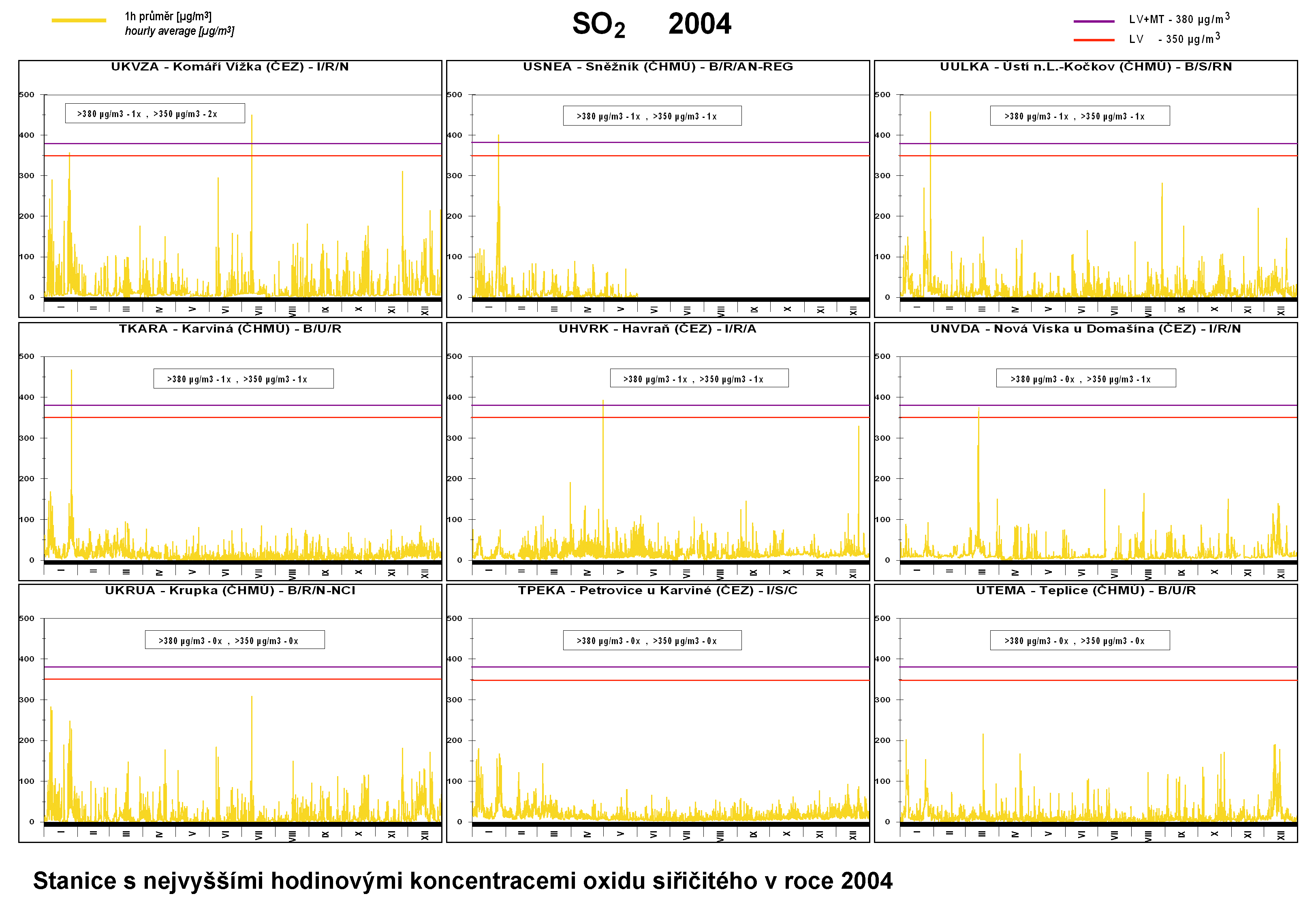1316x909 pixels.
Task: Click the TKARA Karviná chart title
Action: click(x=230, y=329)
